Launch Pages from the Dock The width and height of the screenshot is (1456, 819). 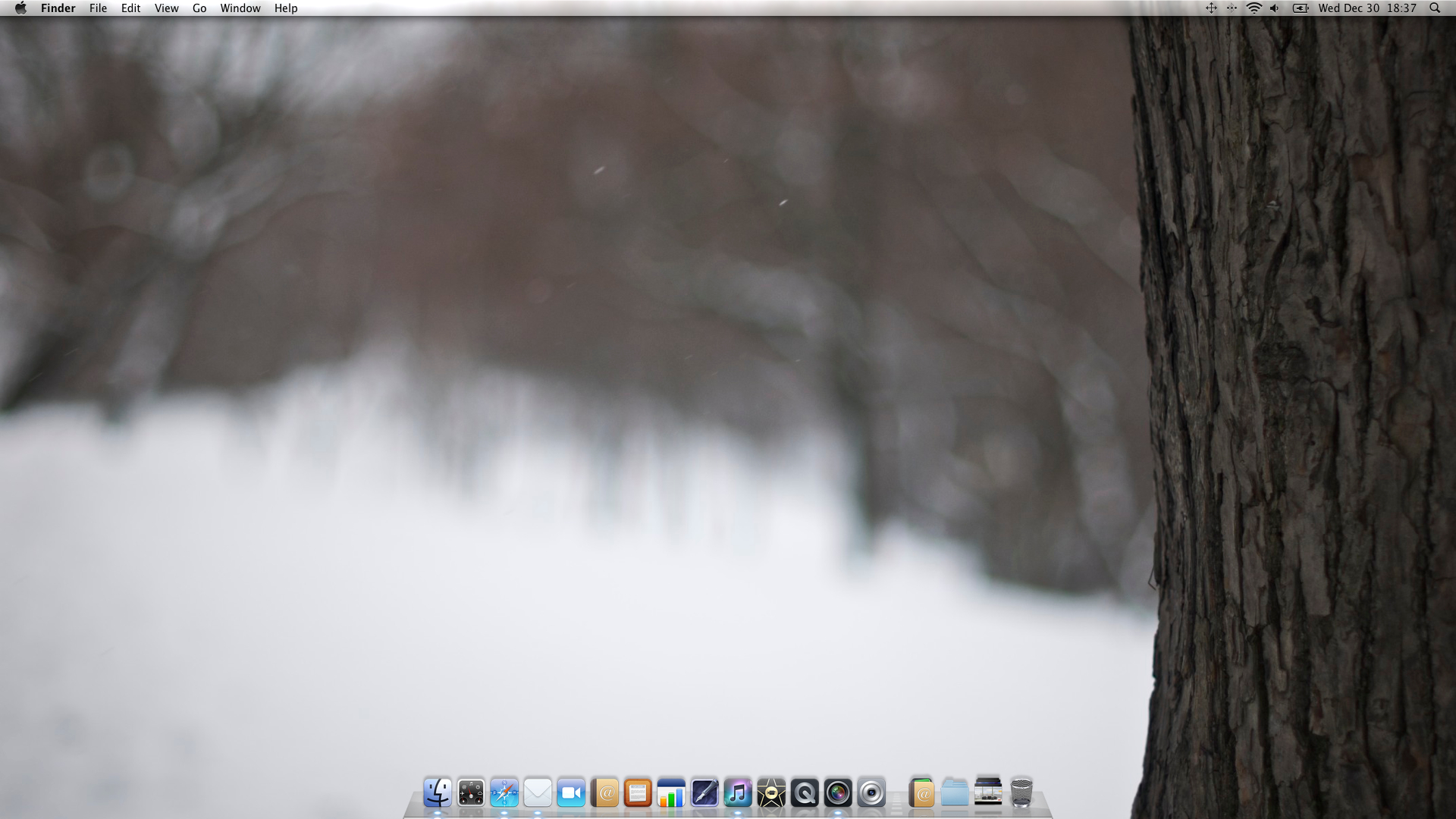tap(638, 793)
